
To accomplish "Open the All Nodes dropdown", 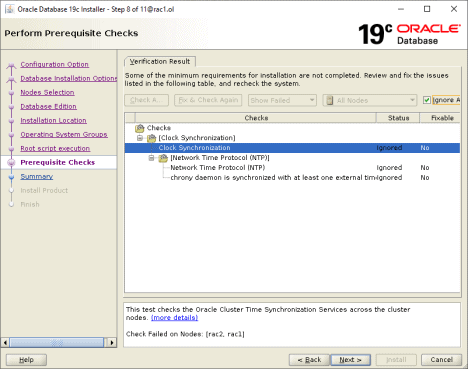I will click(x=370, y=100).
